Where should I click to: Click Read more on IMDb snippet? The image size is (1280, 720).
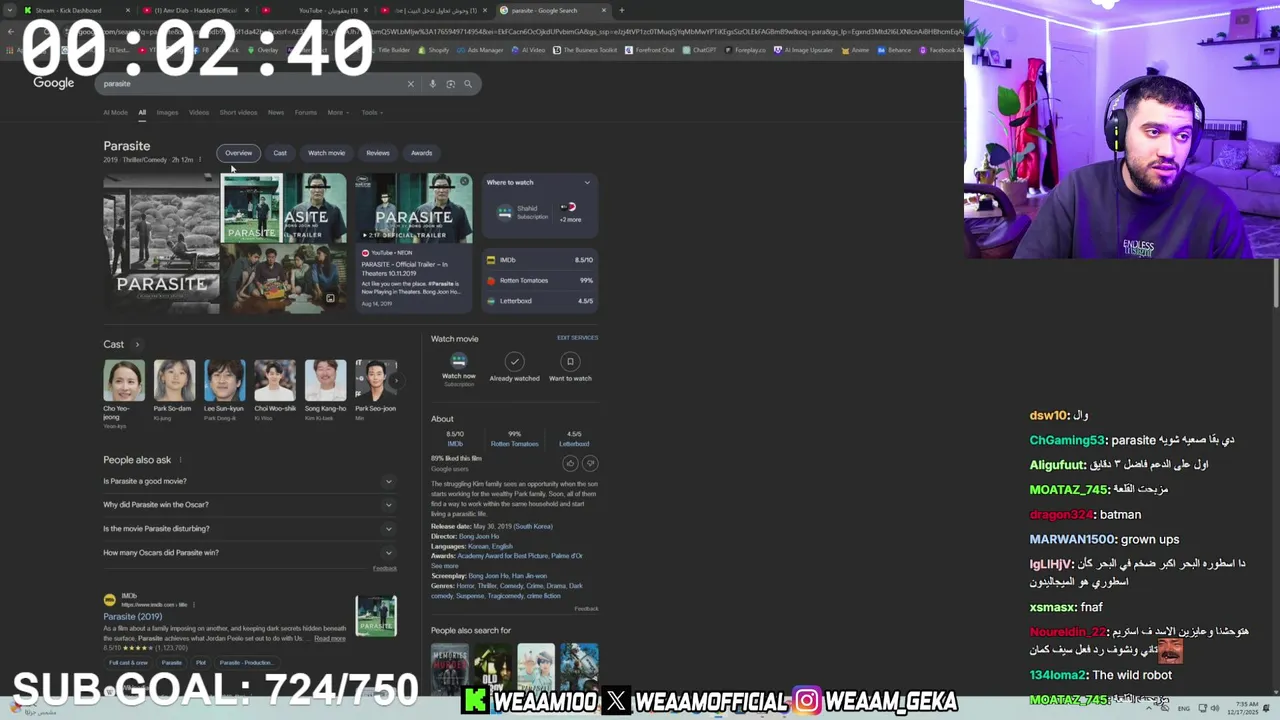pos(330,638)
